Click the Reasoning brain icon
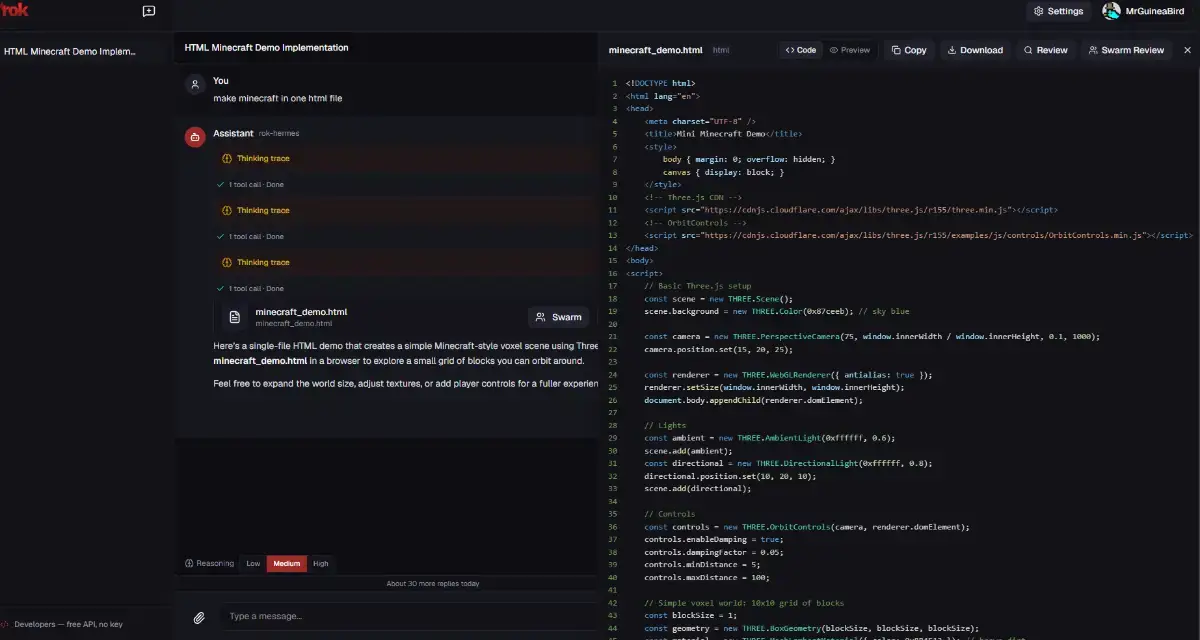 189,563
